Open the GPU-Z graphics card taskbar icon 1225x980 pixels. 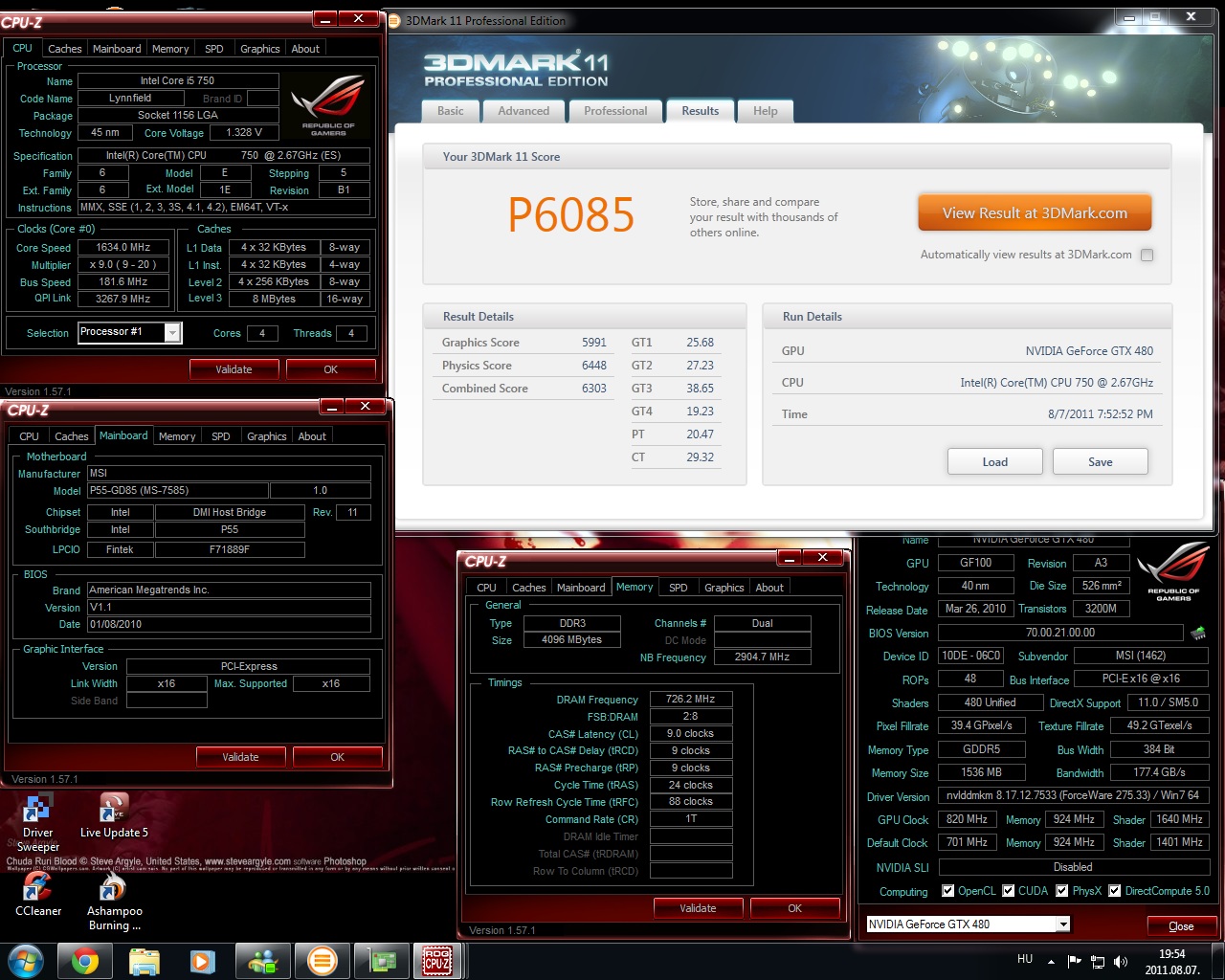coord(382,961)
